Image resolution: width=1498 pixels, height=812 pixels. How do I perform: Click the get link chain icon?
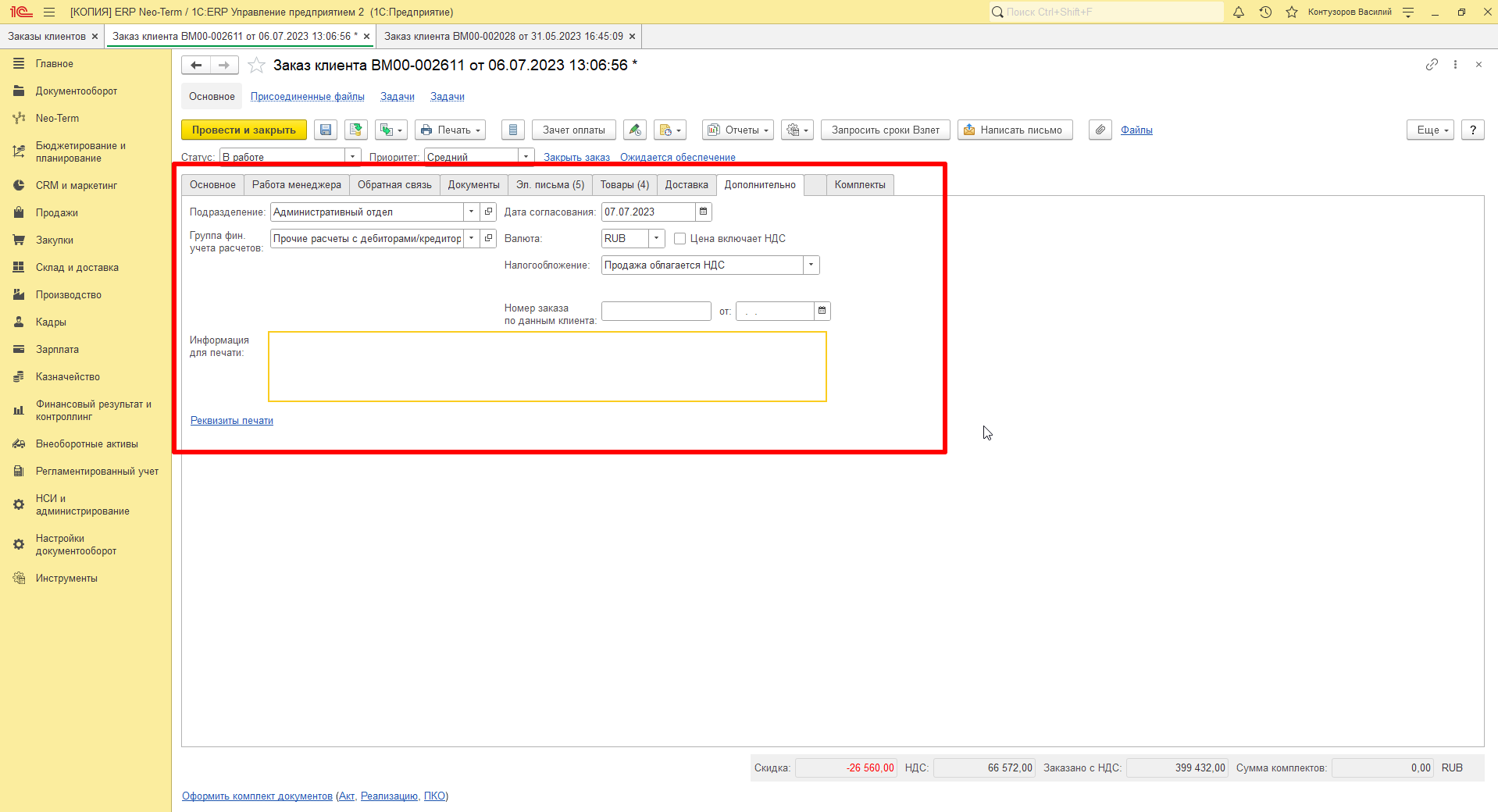(1432, 65)
